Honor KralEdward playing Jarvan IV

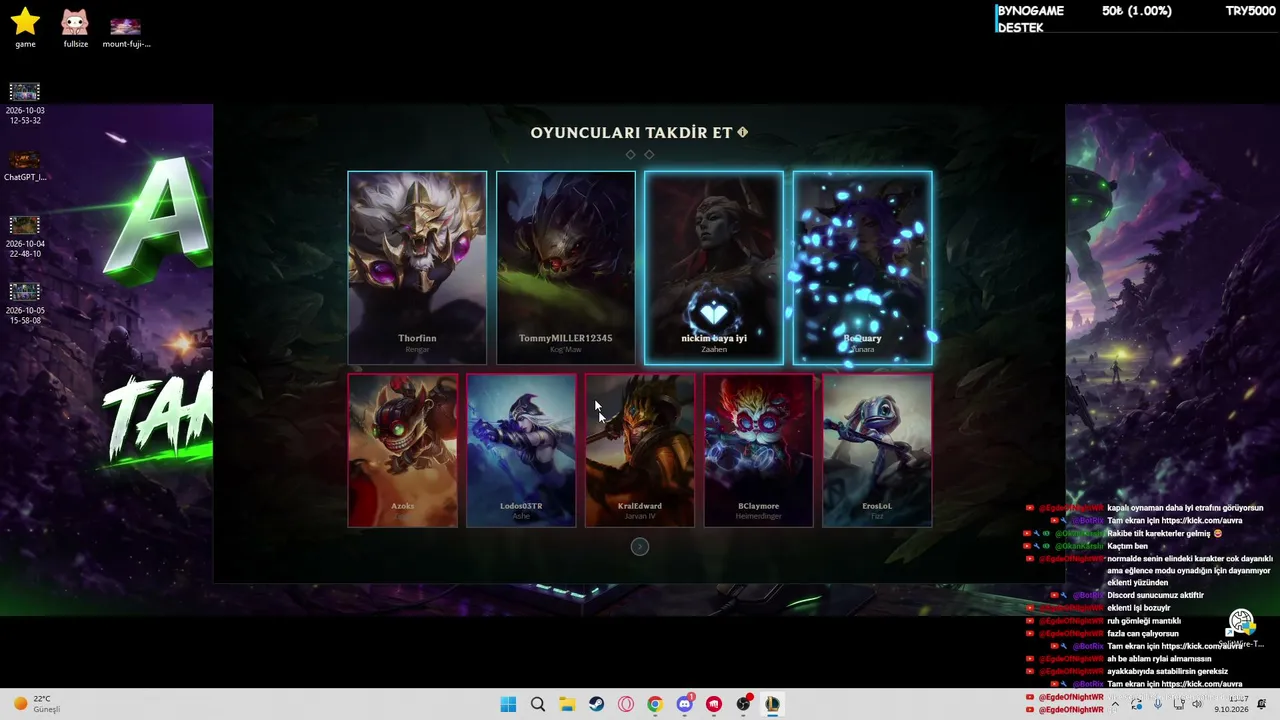640,450
